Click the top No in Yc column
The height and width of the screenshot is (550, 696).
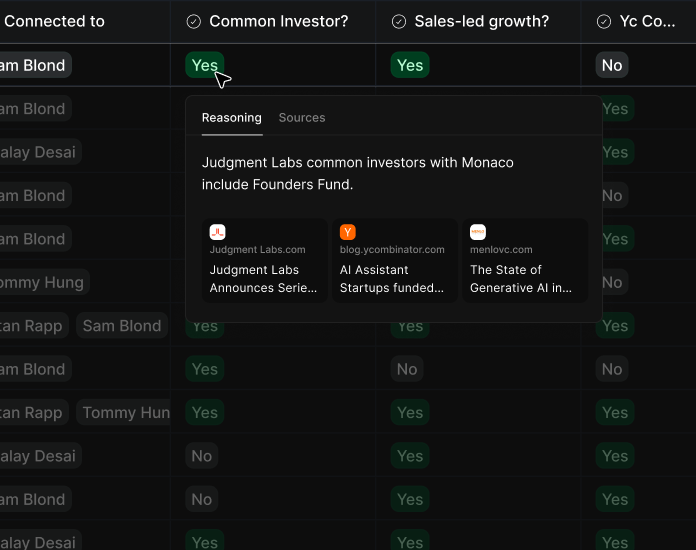(x=612, y=65)
